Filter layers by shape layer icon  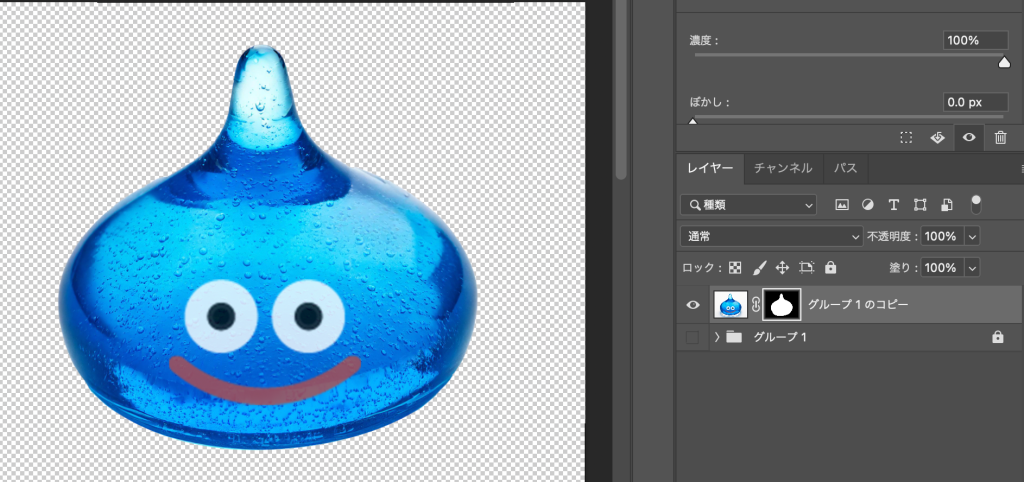coord(920,205)
